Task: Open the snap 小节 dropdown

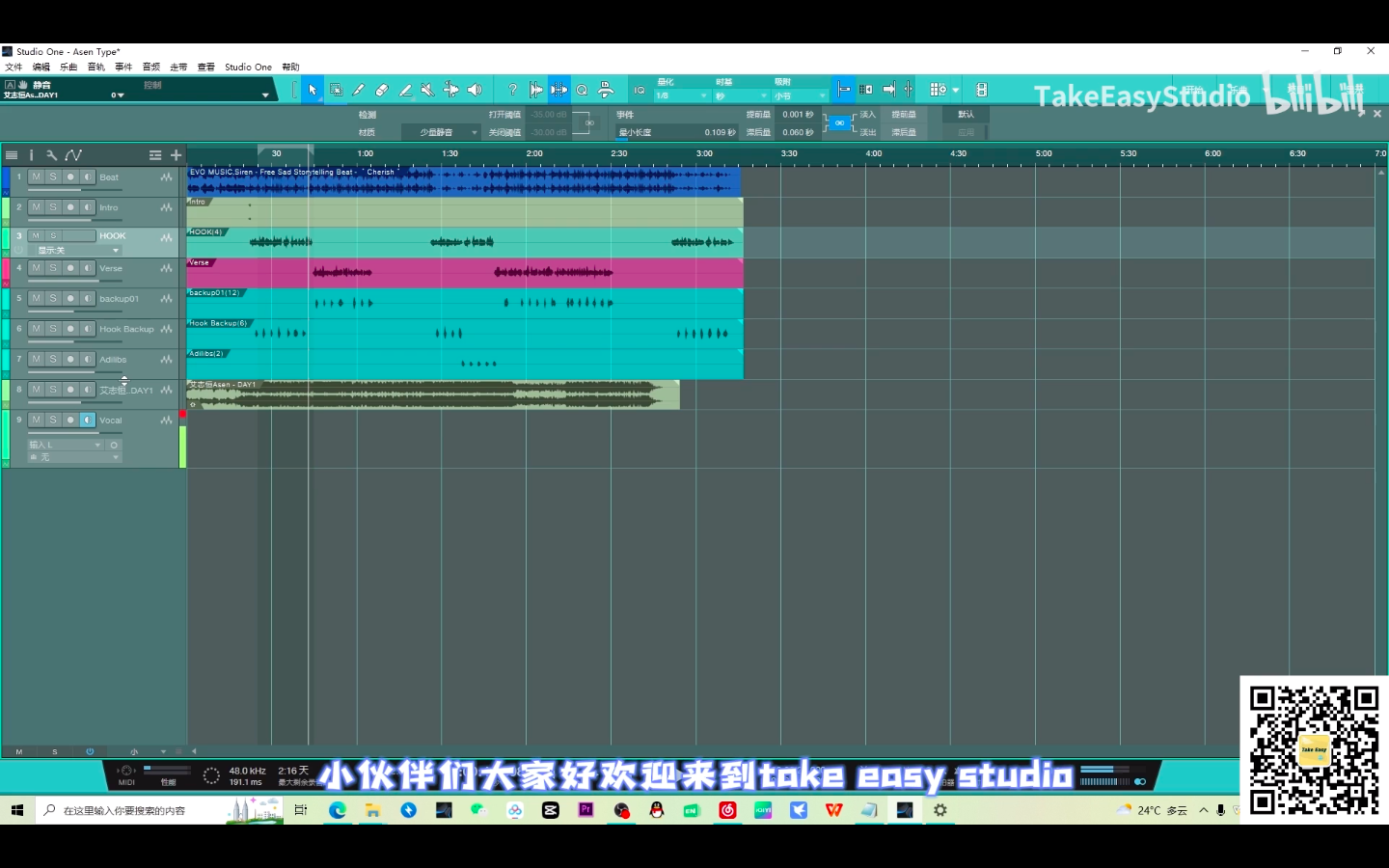Action: [800, 95]
